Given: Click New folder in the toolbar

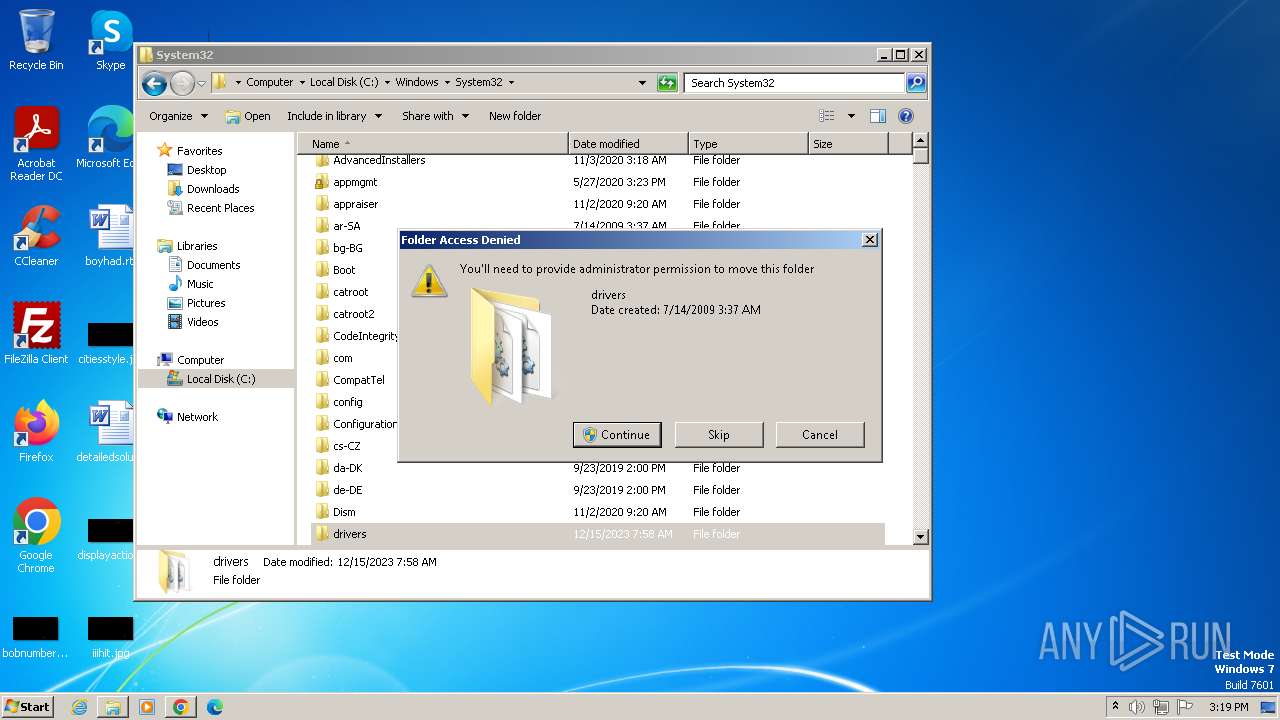Looking at the screenshot, I should (515, 116).
